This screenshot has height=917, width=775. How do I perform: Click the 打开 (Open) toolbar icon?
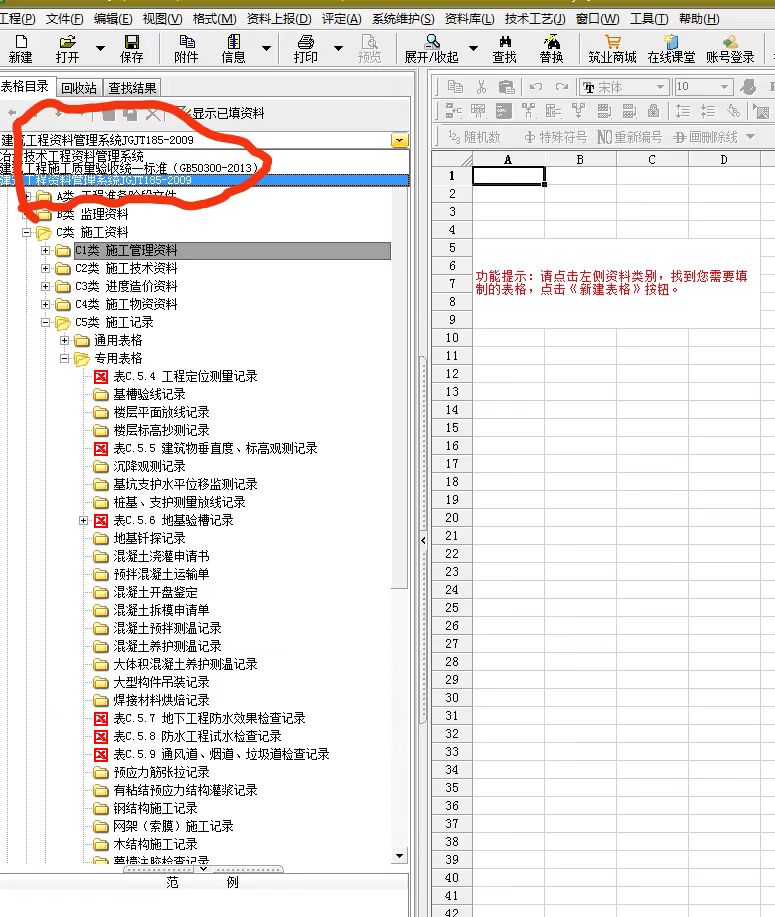tap(67, 49)
